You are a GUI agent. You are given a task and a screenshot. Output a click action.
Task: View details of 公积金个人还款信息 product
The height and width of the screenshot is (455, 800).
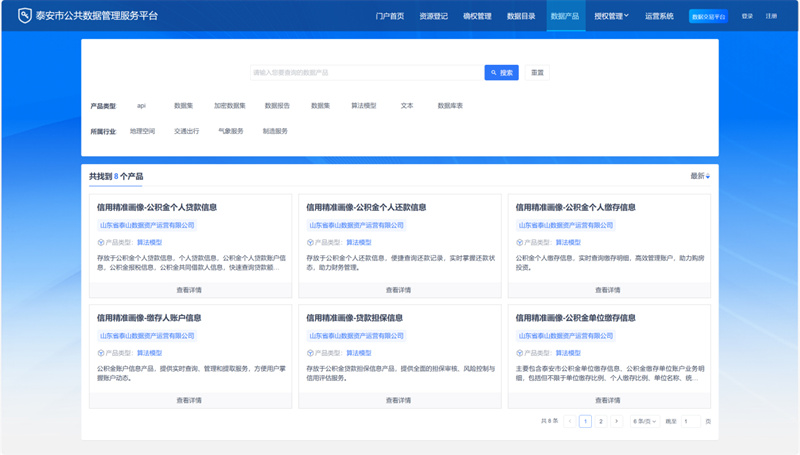tap(399, 290)
